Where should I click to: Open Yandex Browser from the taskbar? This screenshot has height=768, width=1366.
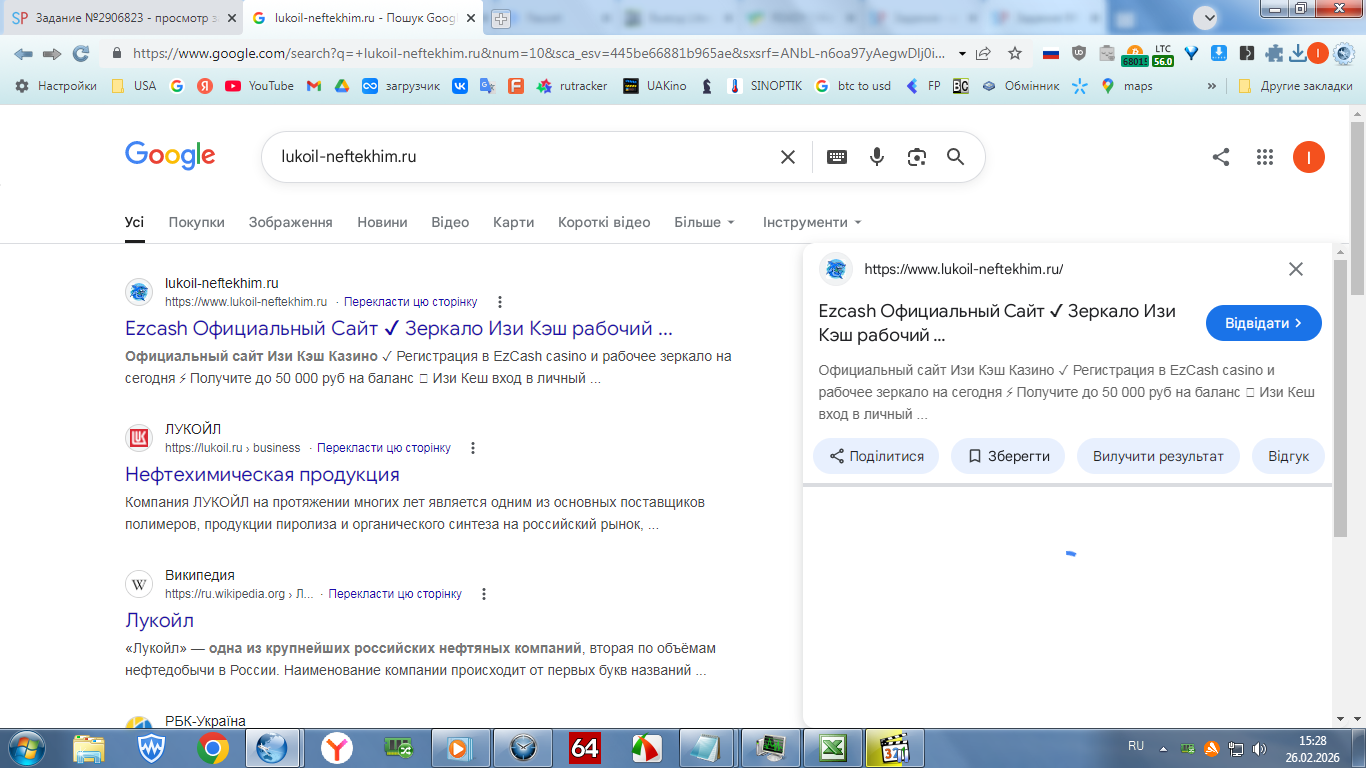point(337,747)
